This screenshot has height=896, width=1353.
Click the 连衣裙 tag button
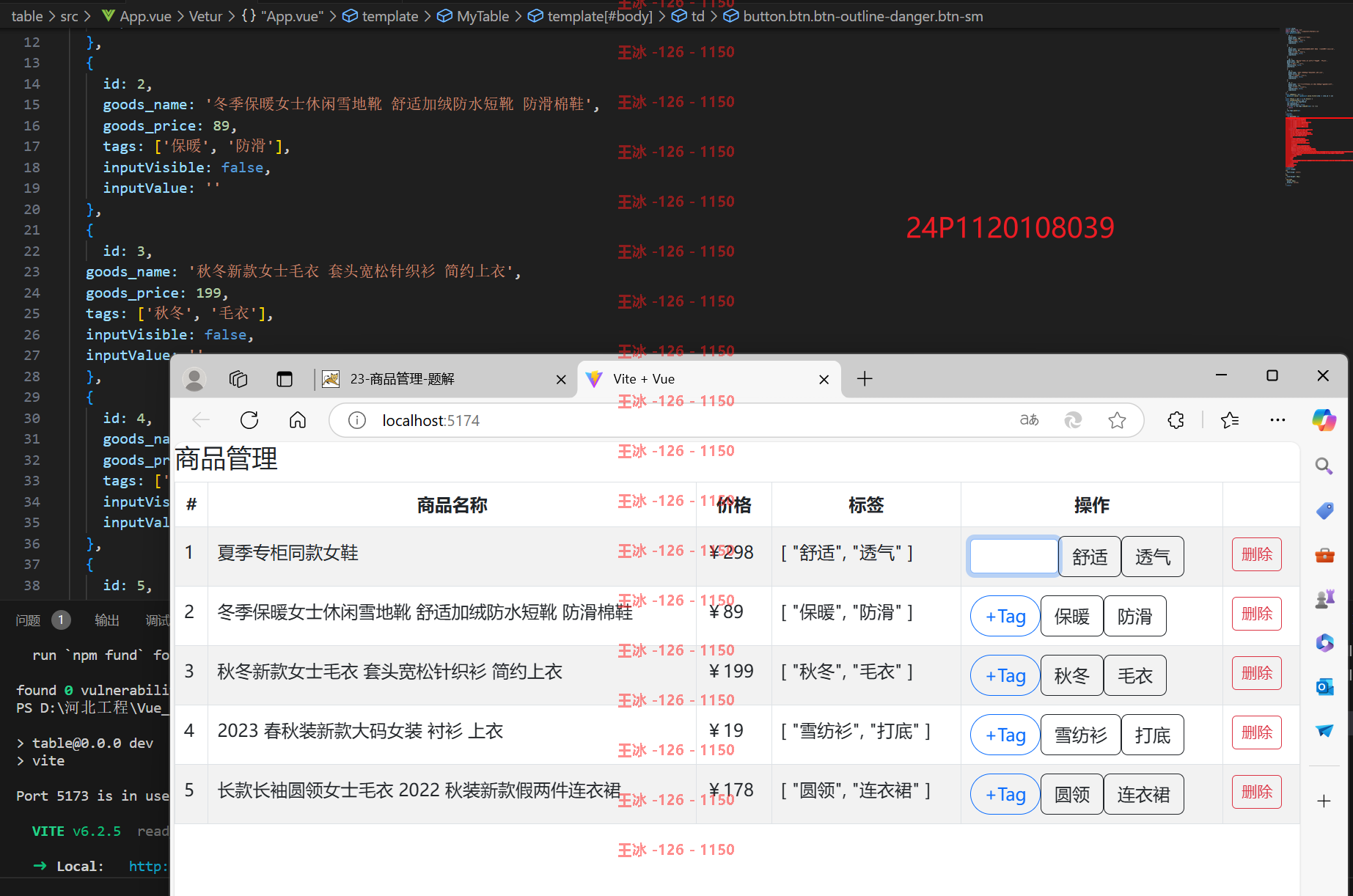point(1144,794)
